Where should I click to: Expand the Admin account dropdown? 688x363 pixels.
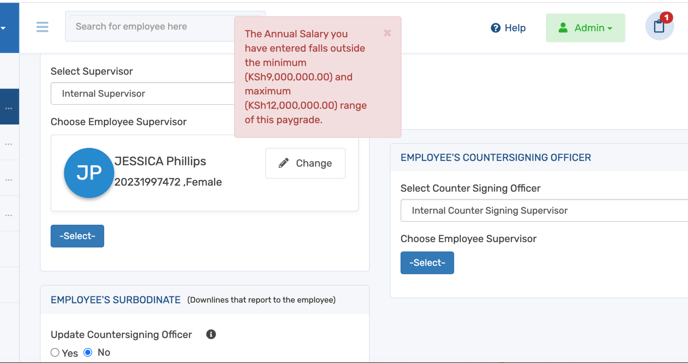point(585,28)
